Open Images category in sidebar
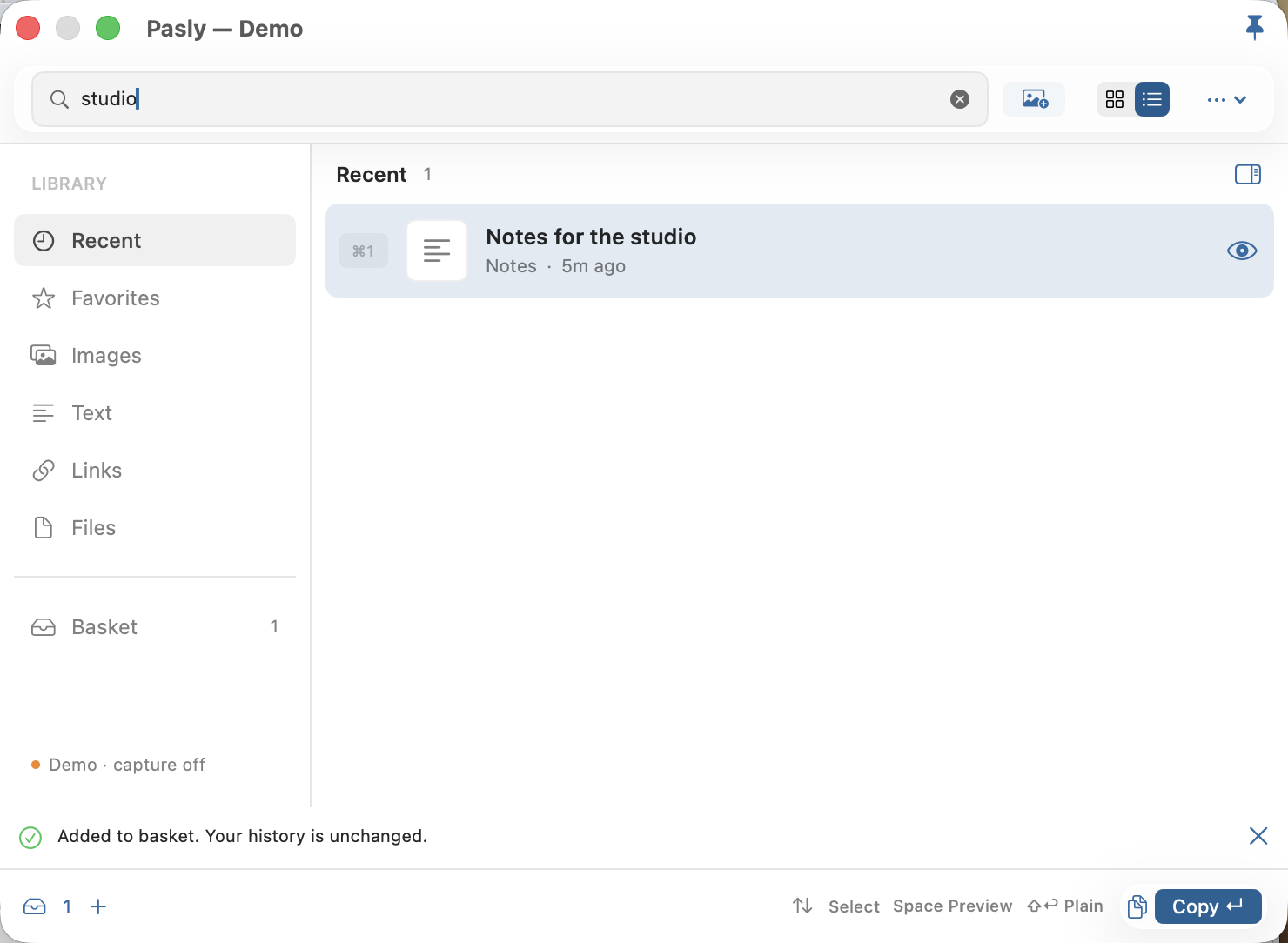 [x=155, y=355]
